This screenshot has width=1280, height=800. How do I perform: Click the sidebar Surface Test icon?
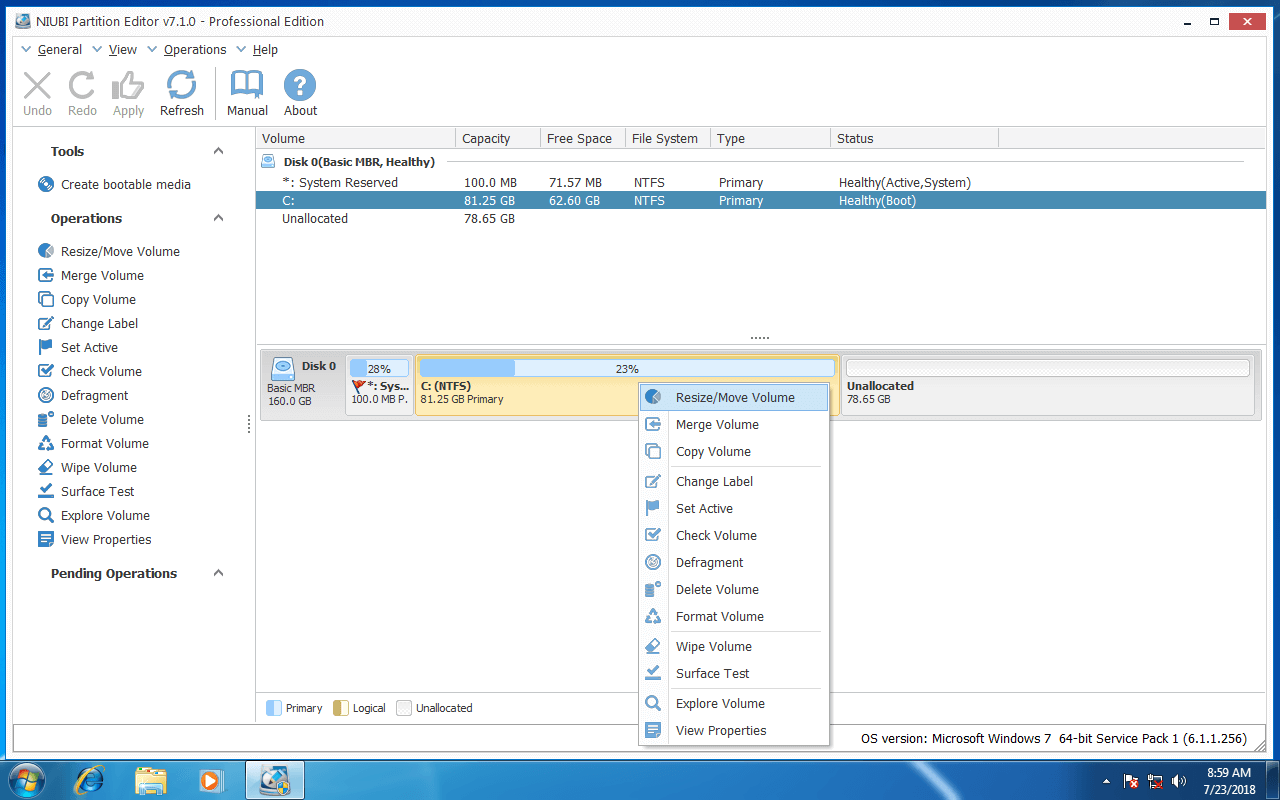(46, 491)
